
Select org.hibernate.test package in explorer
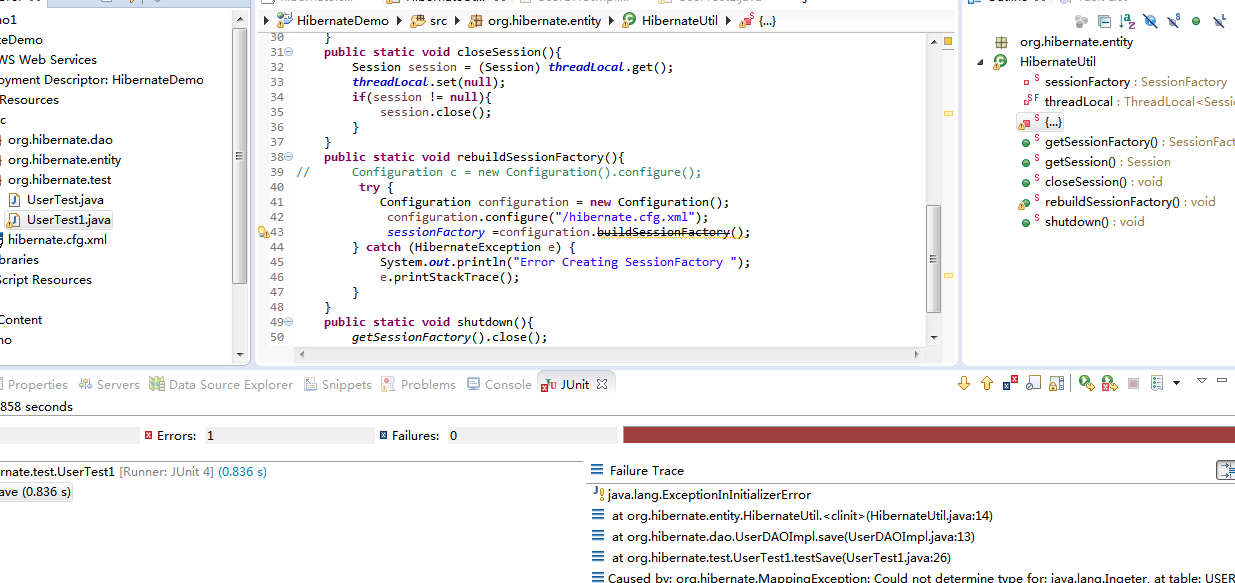click(x=60, y=180)
